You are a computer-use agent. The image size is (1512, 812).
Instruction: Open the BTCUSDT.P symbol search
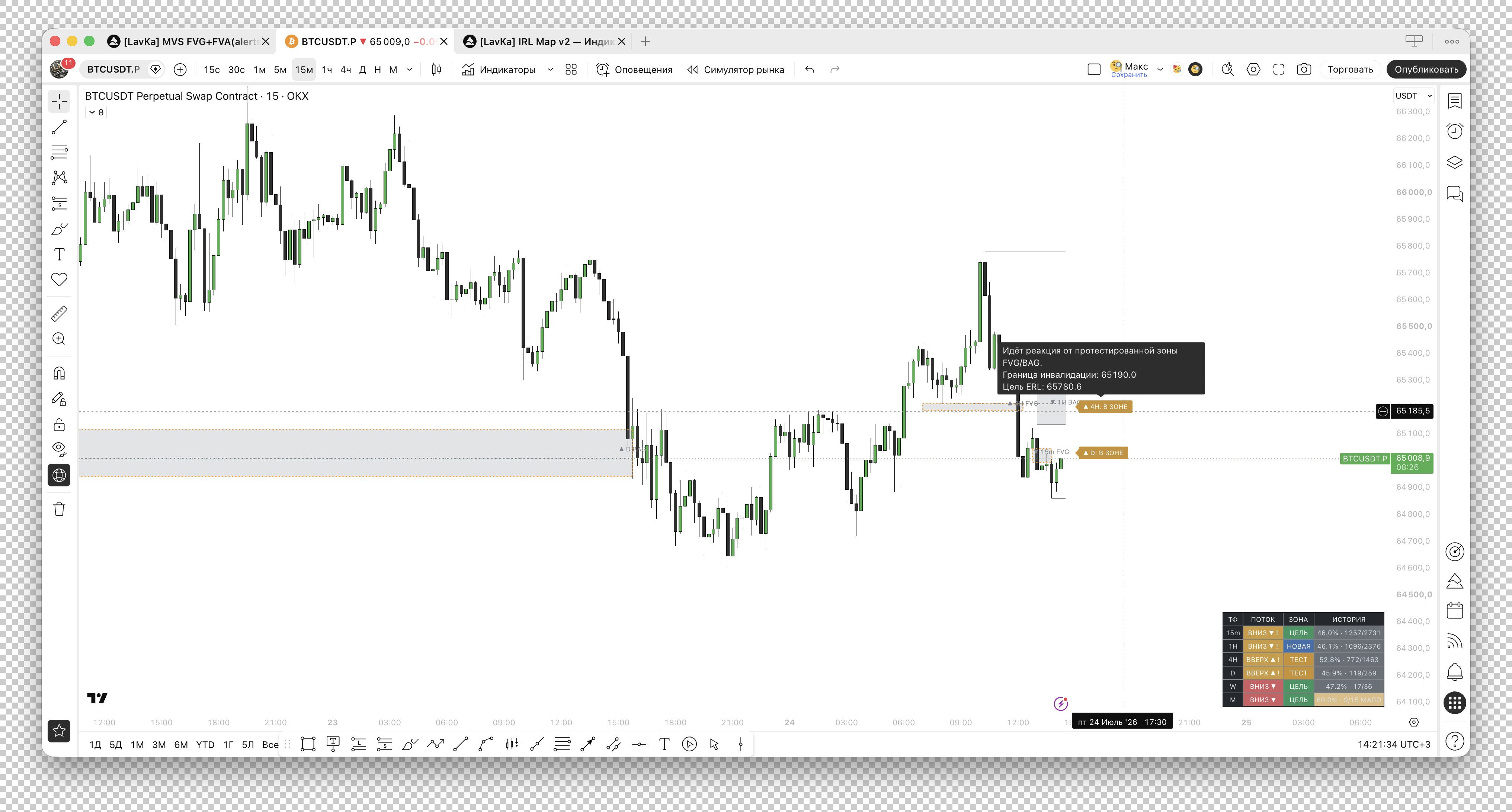click(x=113, y=69)
